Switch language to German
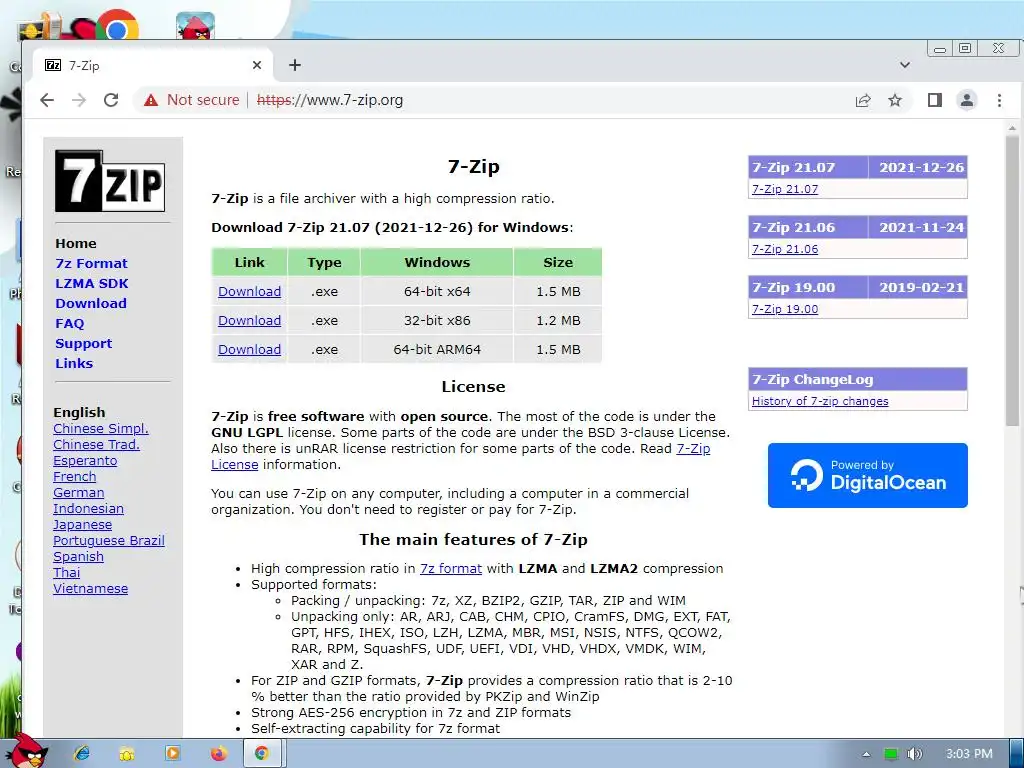The height and width of the screenshot is (768, 1024). (x=78, y=492)
